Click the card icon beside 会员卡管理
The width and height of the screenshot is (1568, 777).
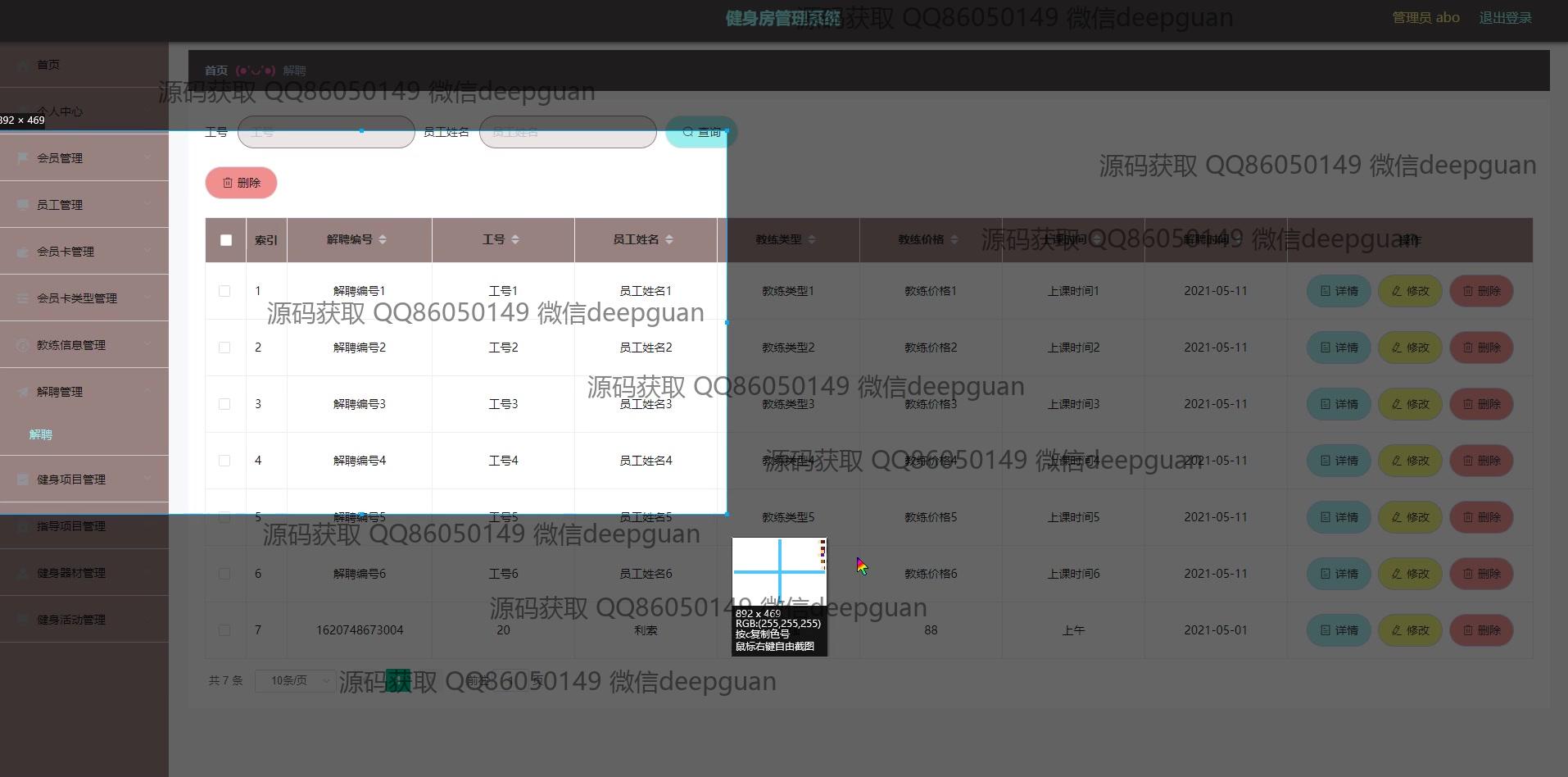[x=23, y=252]
